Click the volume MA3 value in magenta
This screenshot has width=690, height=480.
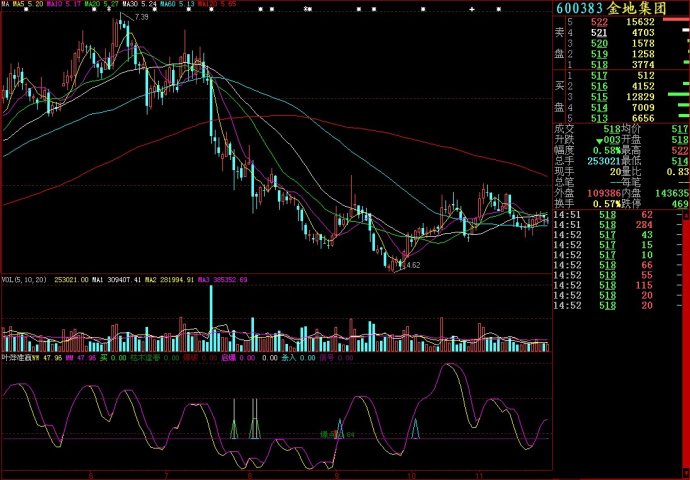tap(223, 280)
